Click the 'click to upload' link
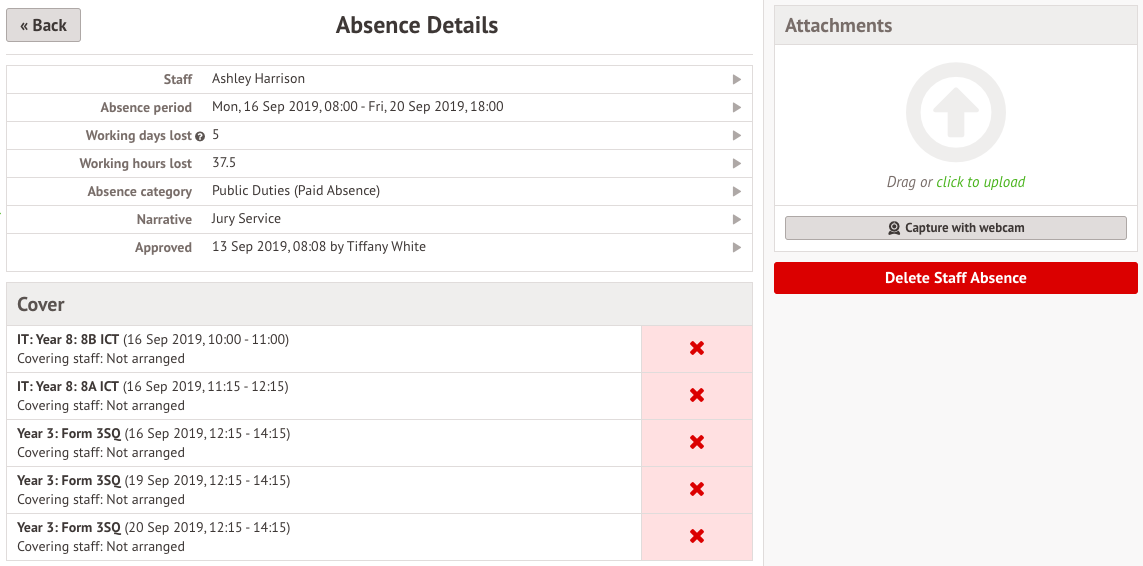This screenshot has width=1143, height=566. click(980, 182)
